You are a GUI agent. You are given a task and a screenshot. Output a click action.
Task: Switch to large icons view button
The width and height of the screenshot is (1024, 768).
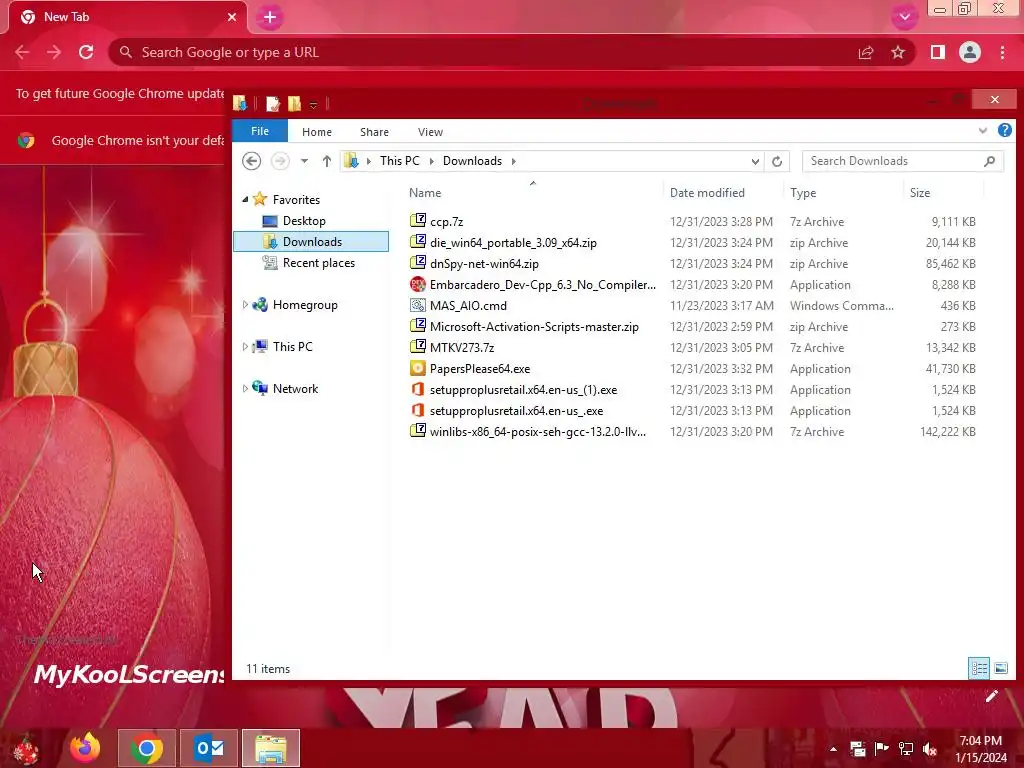[x=1000, y=668]
